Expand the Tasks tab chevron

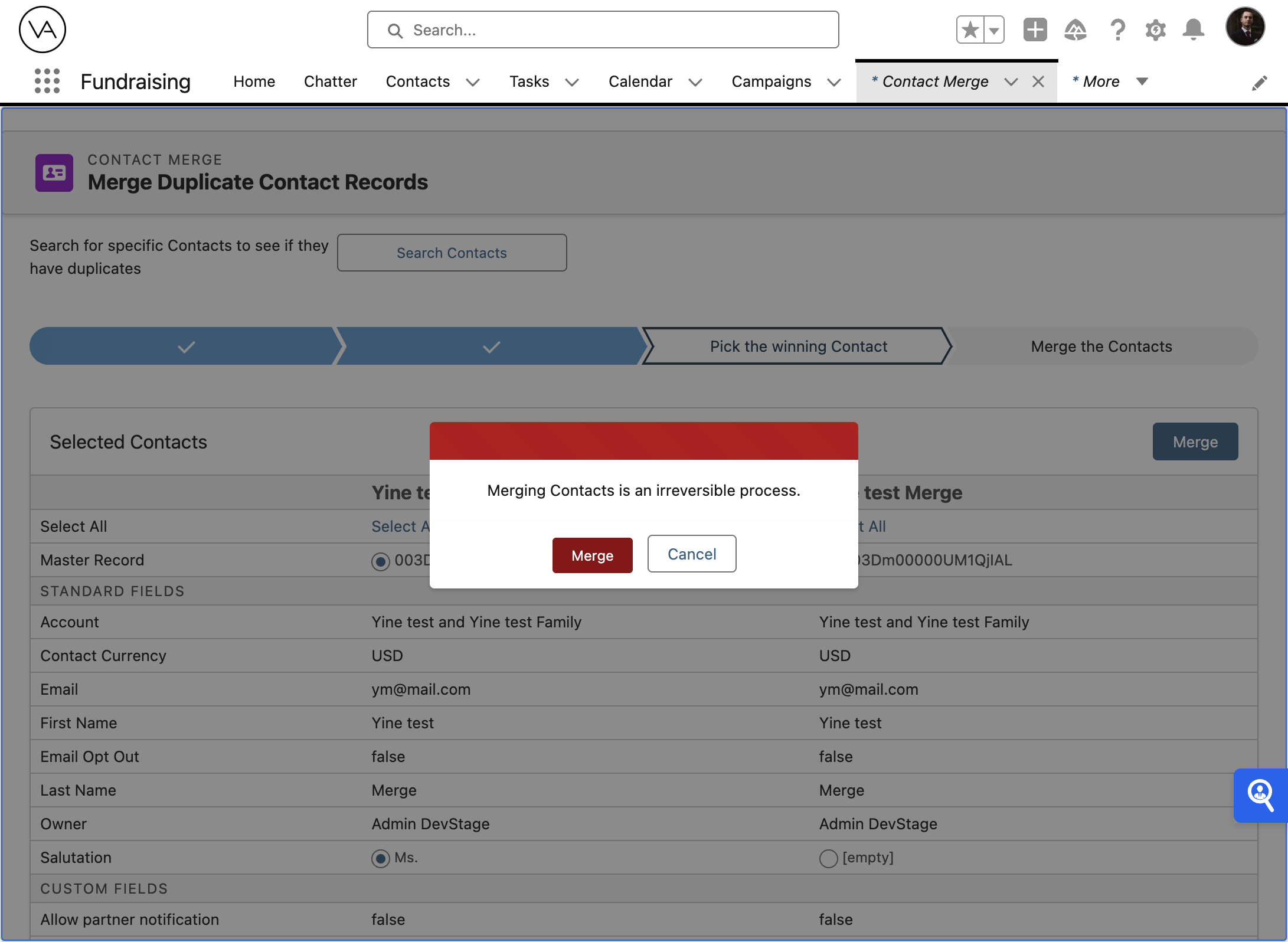tap(572, 82)
